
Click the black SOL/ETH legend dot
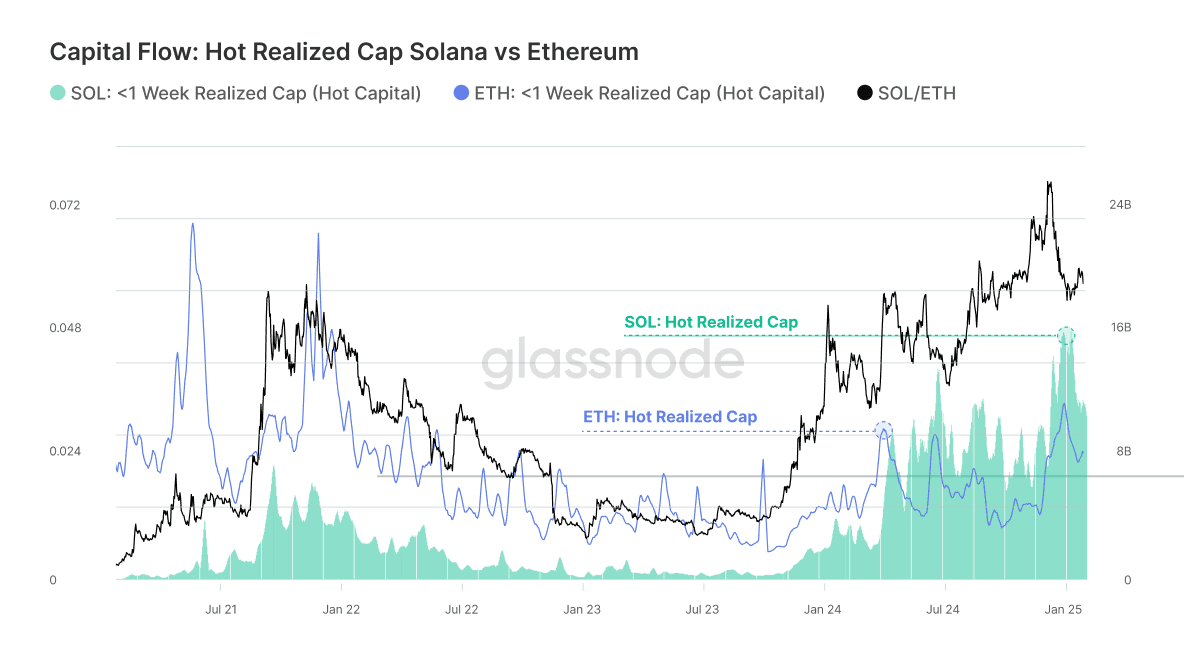click(x=865, y=93)
